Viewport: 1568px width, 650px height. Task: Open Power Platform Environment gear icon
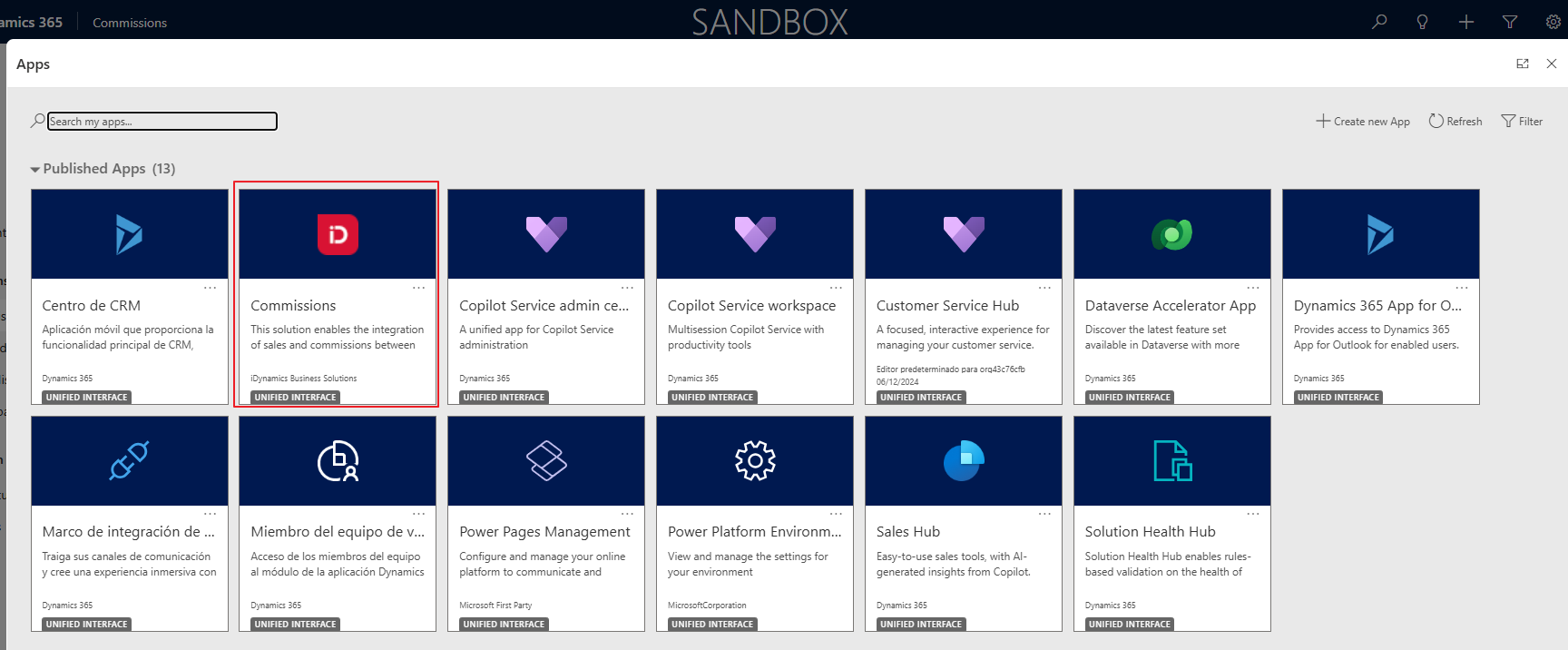click(755, 460)
